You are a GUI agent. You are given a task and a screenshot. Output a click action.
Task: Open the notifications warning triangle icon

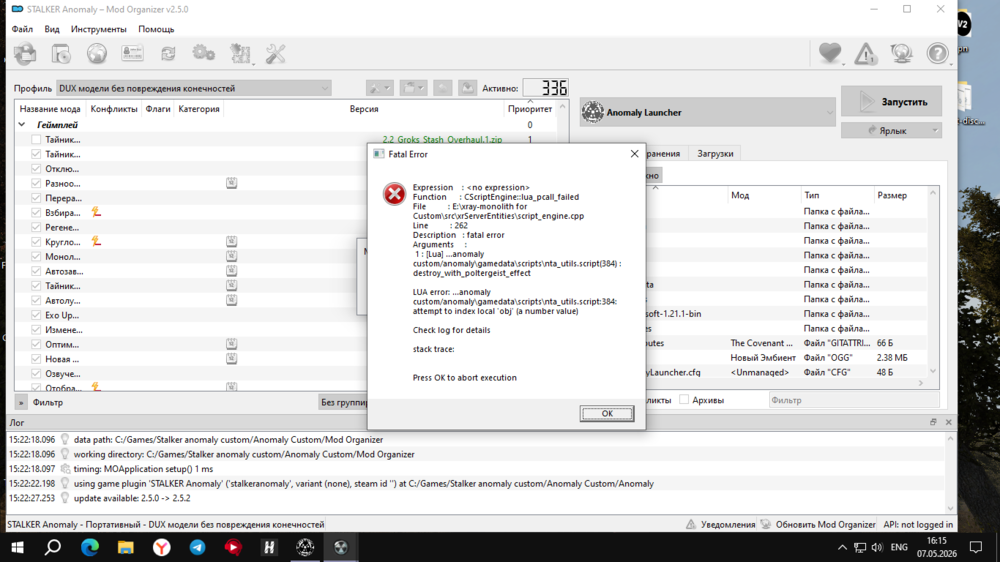(x=865, y=54)
